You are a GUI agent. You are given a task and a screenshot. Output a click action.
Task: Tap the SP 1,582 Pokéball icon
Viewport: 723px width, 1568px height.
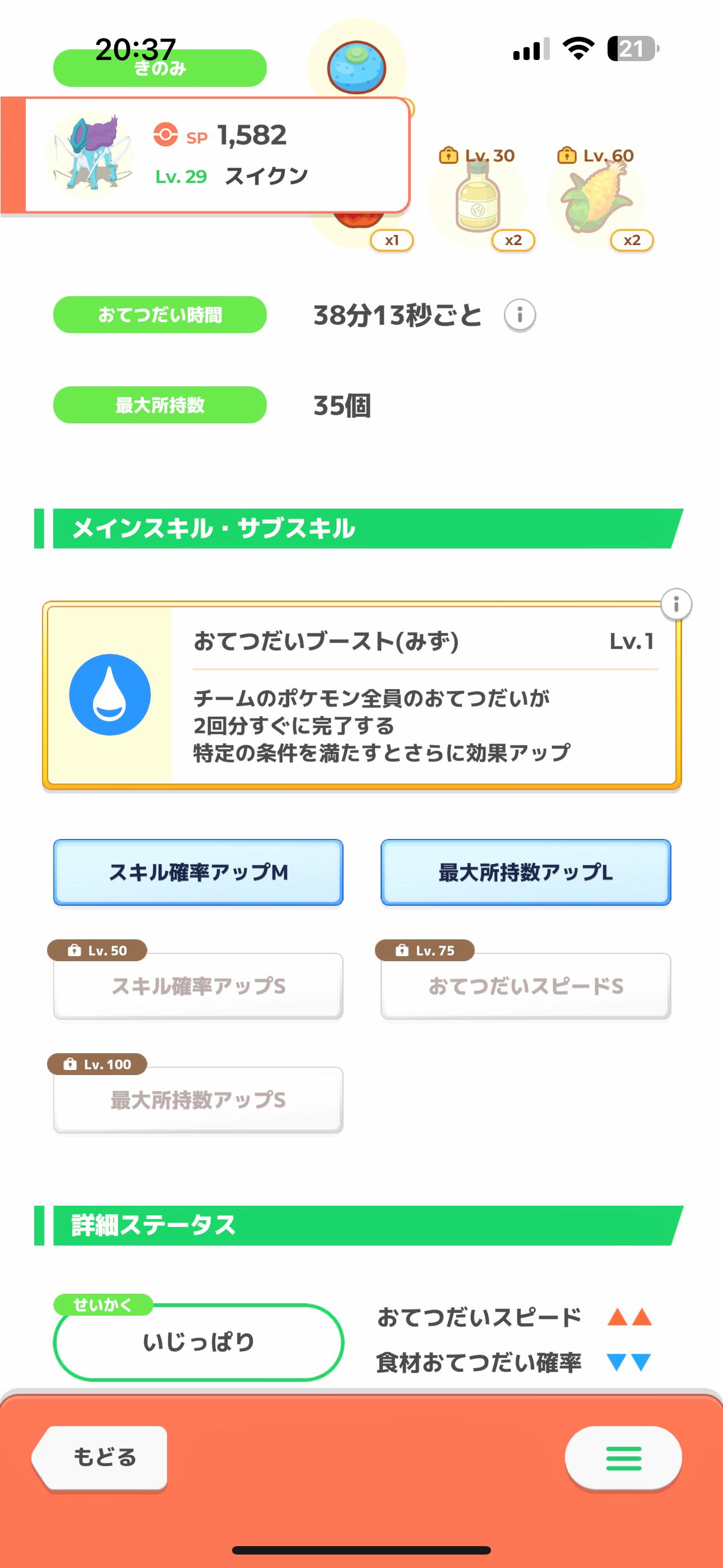click(x=165, y=135)
